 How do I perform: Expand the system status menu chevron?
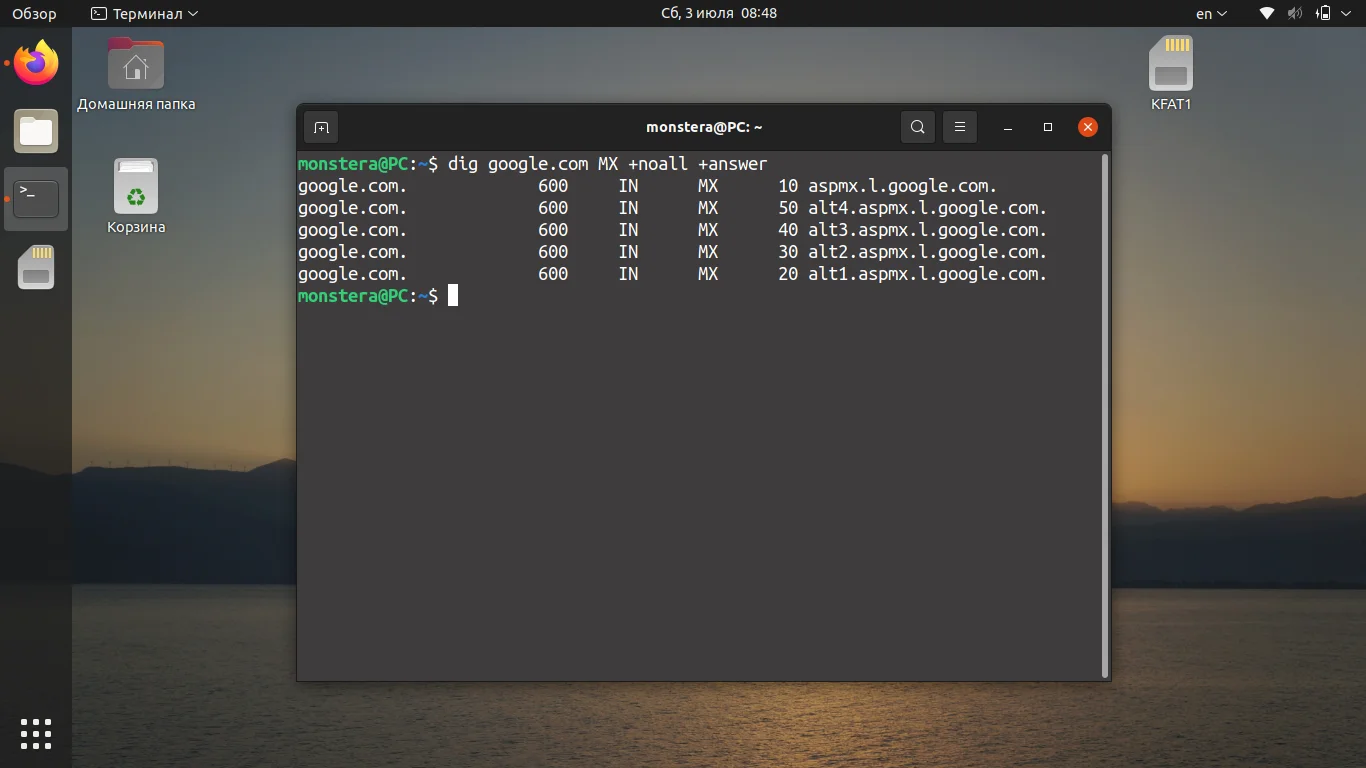click(1345, 13)
